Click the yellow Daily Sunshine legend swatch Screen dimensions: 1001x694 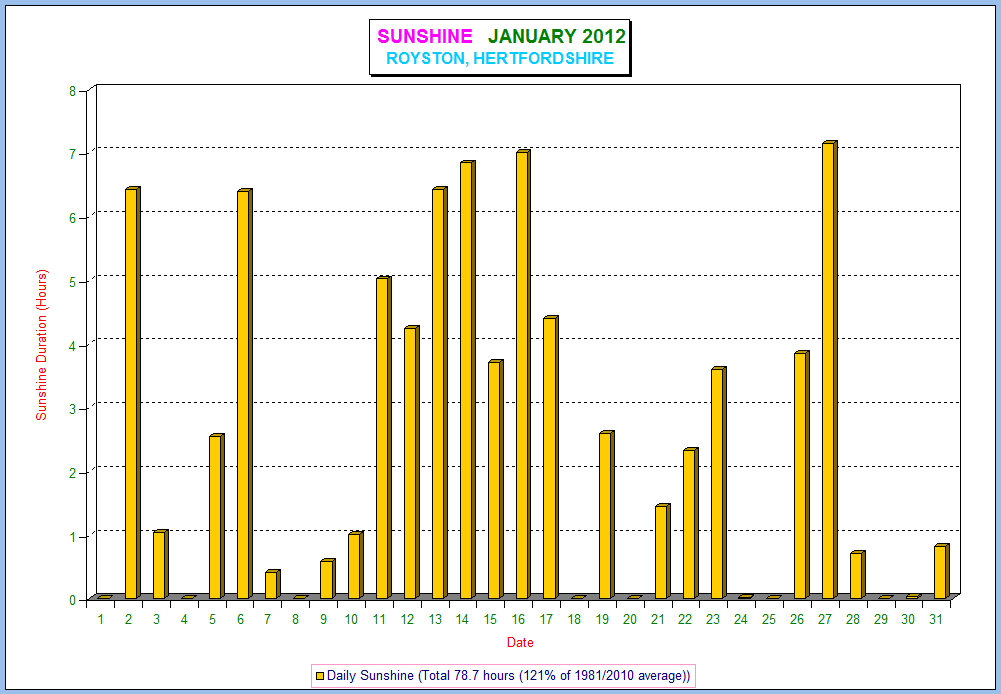320,675
